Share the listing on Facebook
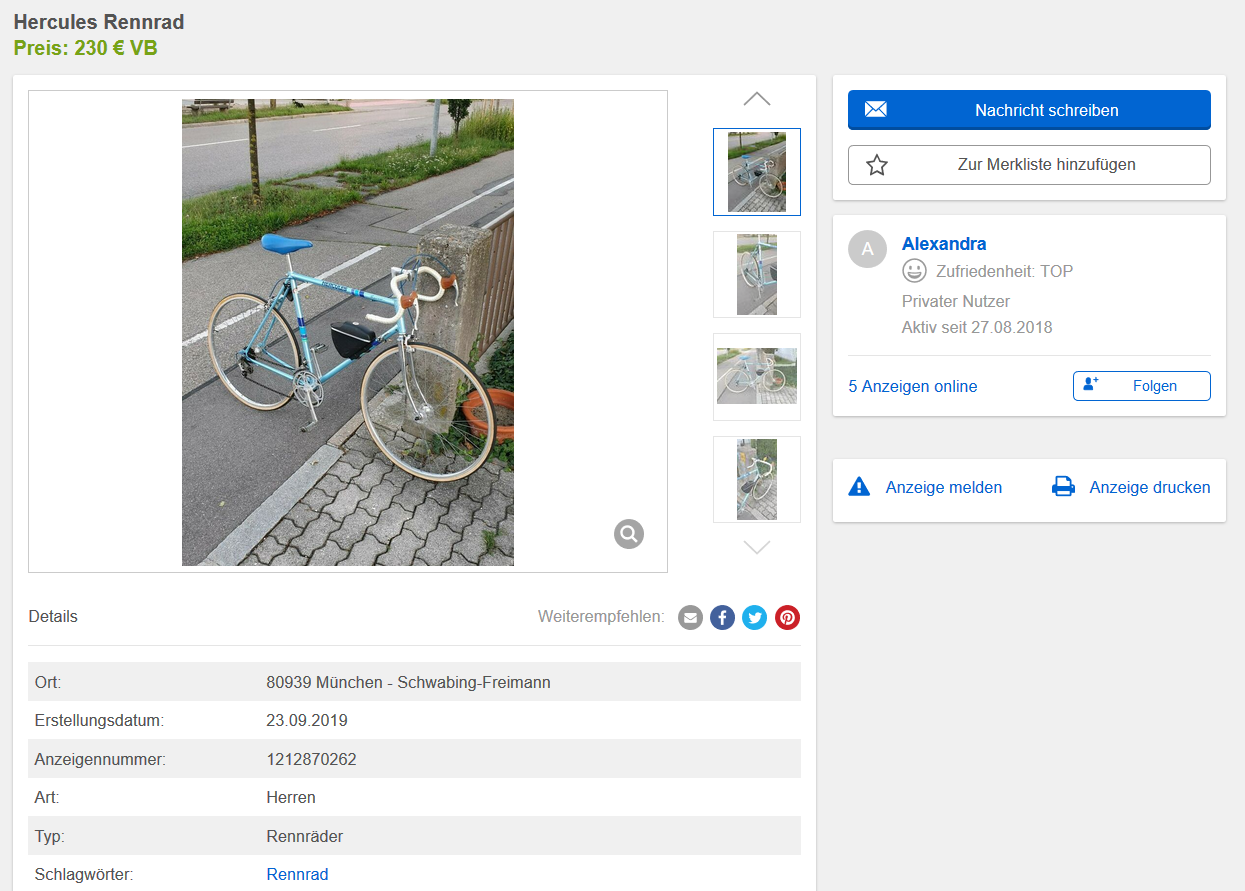The width and height of the screenshot is (1245, 891). coord(722,618)
